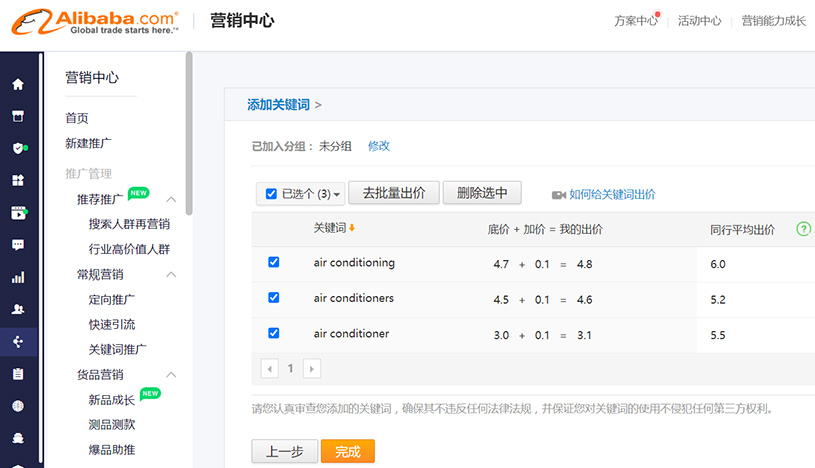The height and width of the screenshot is (468, 815).
Task: Click the side menu vertical scrollbar
Action: pos(189,133)
